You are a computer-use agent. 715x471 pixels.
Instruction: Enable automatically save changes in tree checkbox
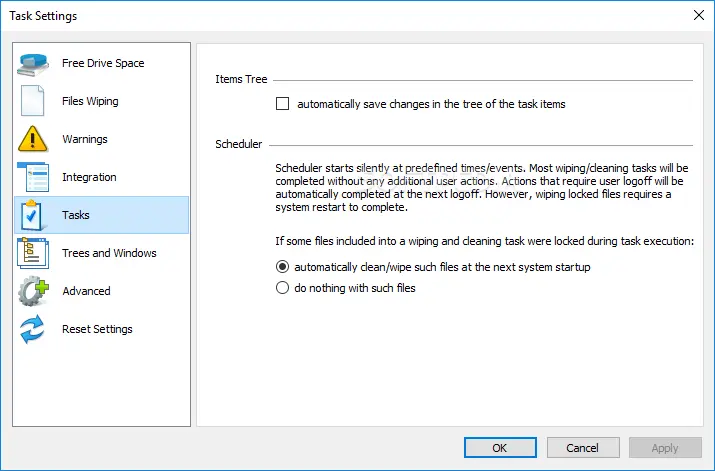pyautogui.click(x=282, y=104)
